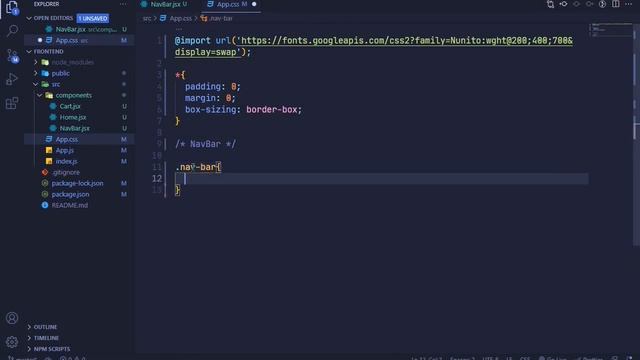Click the info icon beside README.md

tap(45, 205)
